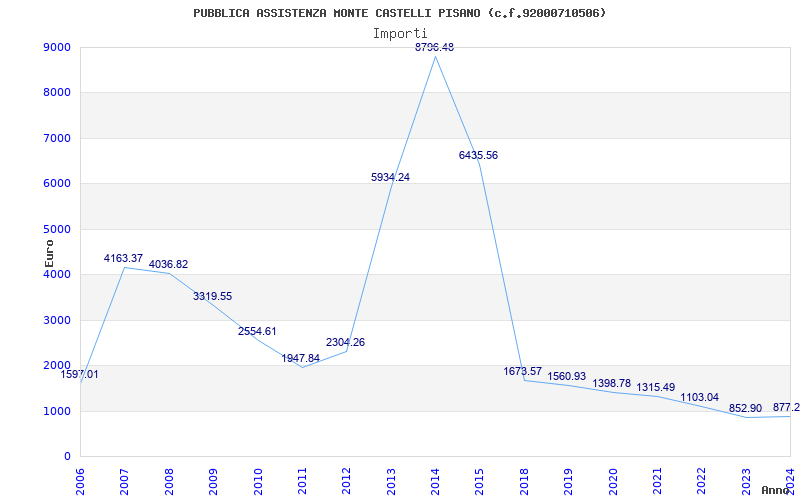Click the 7000 y-axis tick label
Viewport: 800px width, 500px height.
pos(57,138)
